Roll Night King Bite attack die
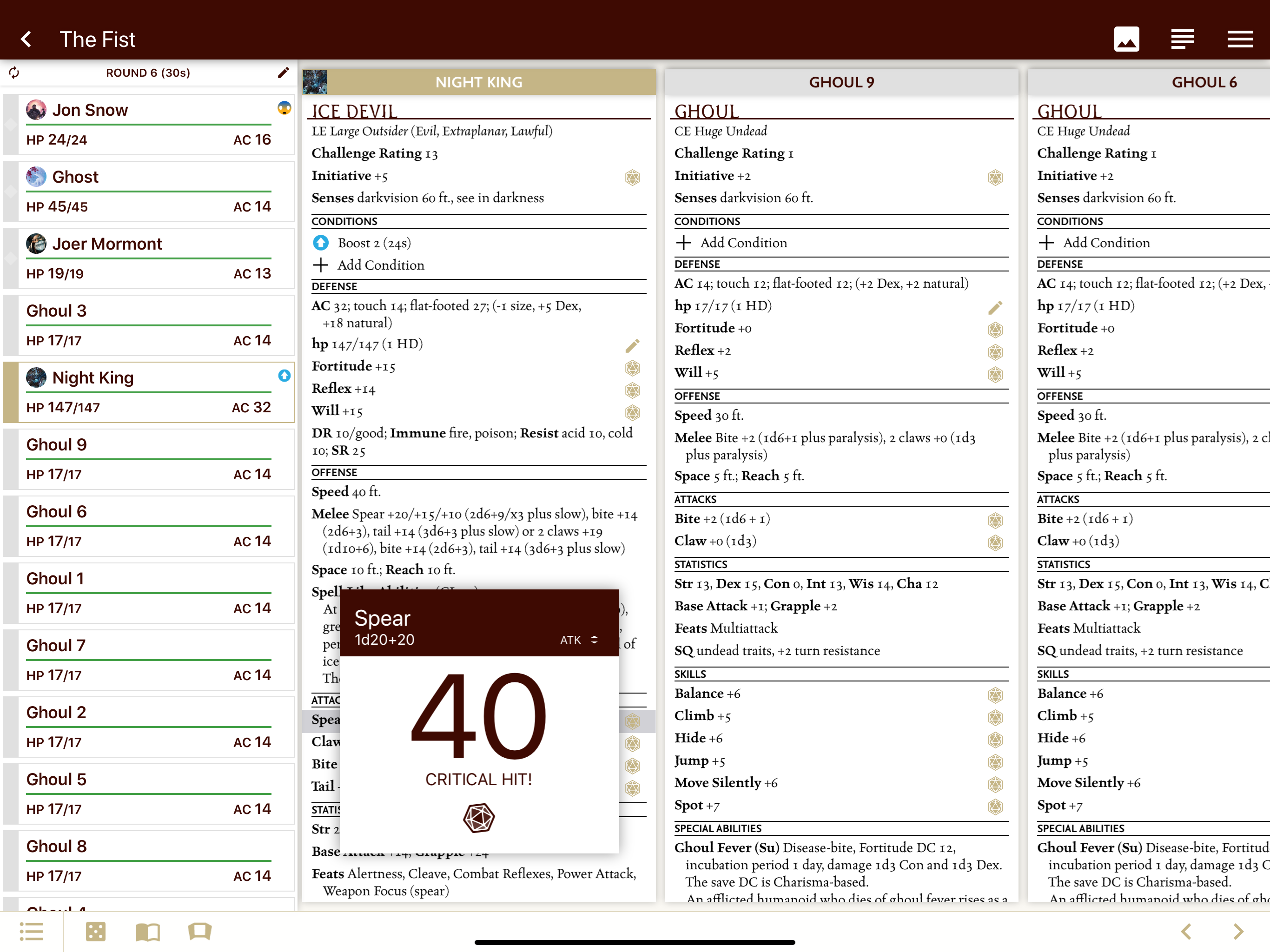 point(632,766)
